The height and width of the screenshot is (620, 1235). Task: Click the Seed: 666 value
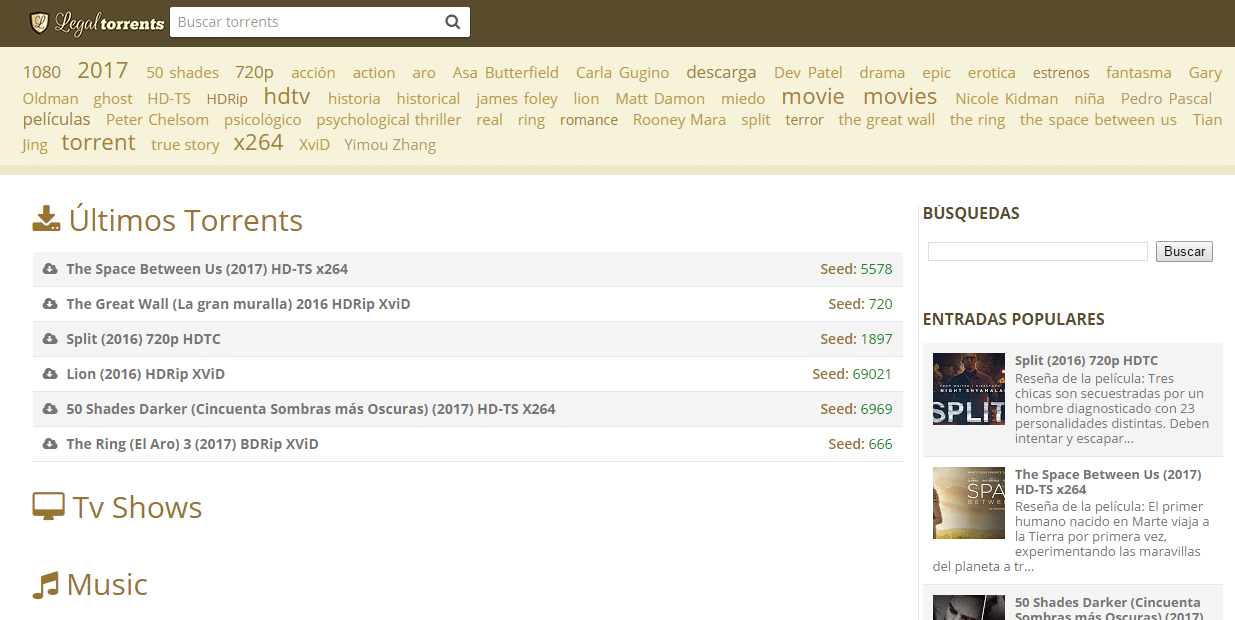coord(880,444)
